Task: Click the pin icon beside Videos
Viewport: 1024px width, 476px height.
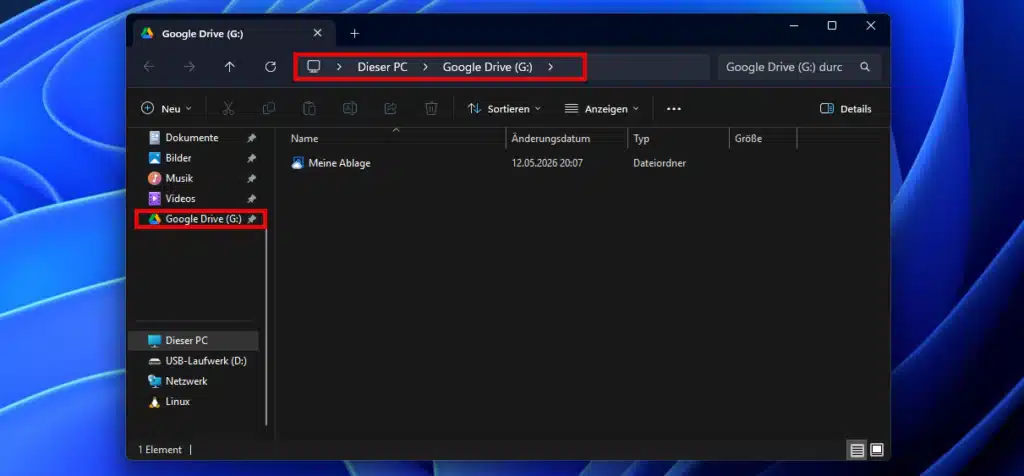Action: coord(251,199)
